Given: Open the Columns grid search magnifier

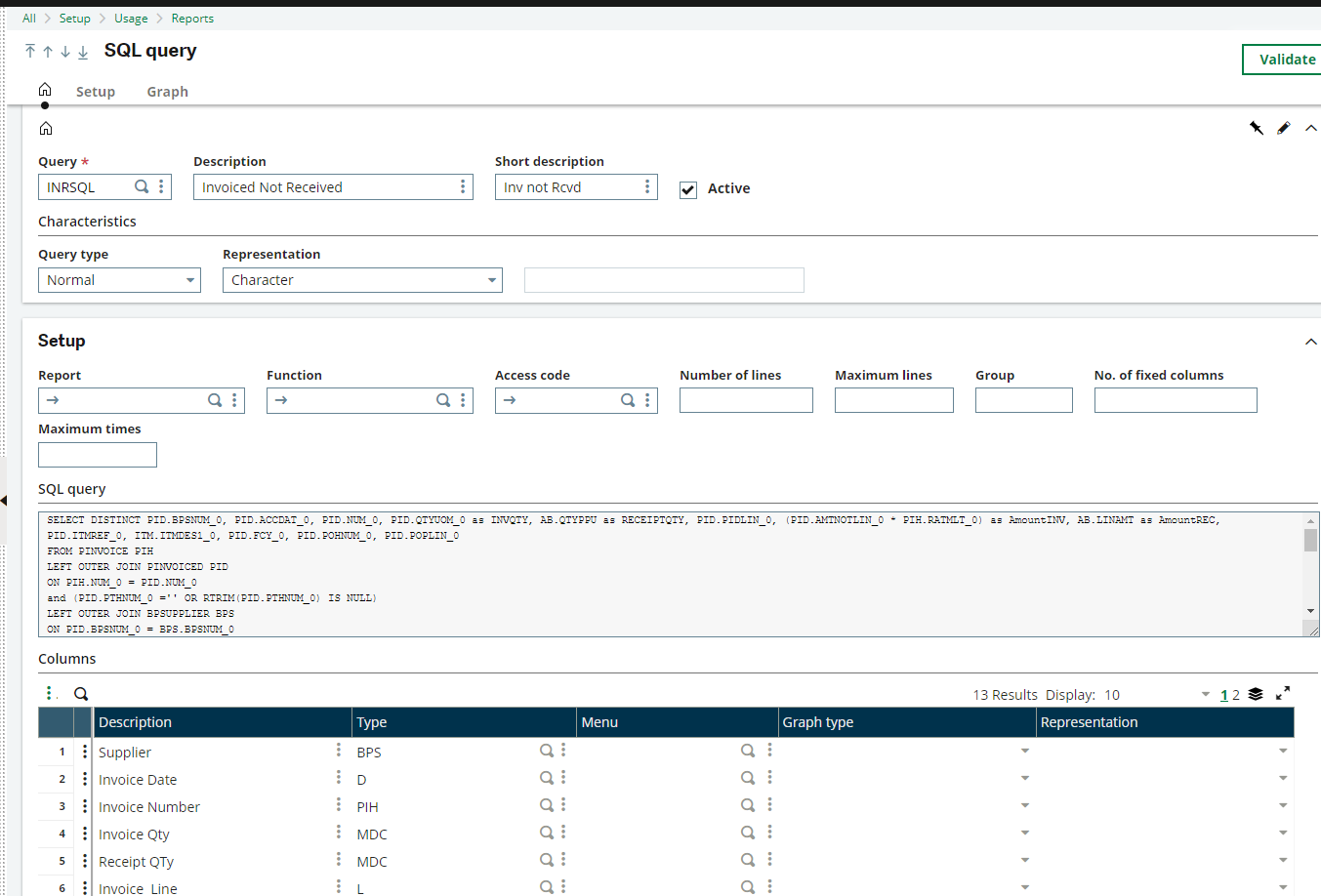Looking at the screenshot, I should pos(81,693).
